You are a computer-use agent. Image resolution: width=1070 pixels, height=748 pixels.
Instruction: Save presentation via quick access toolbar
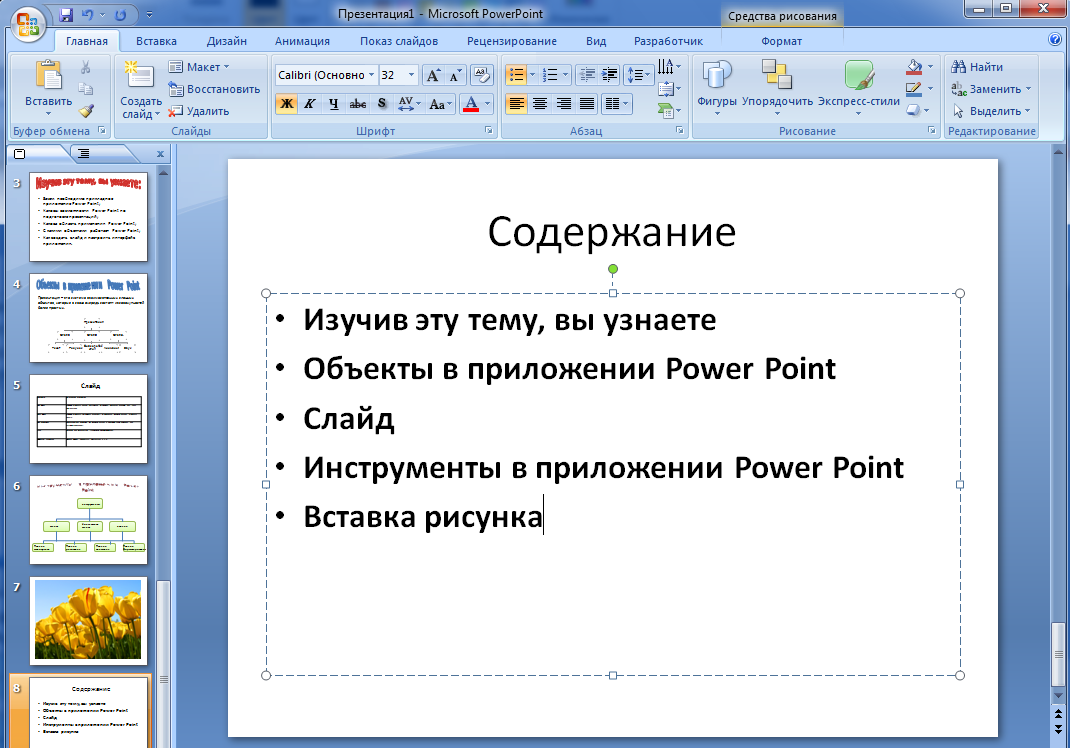coord(66,14)
